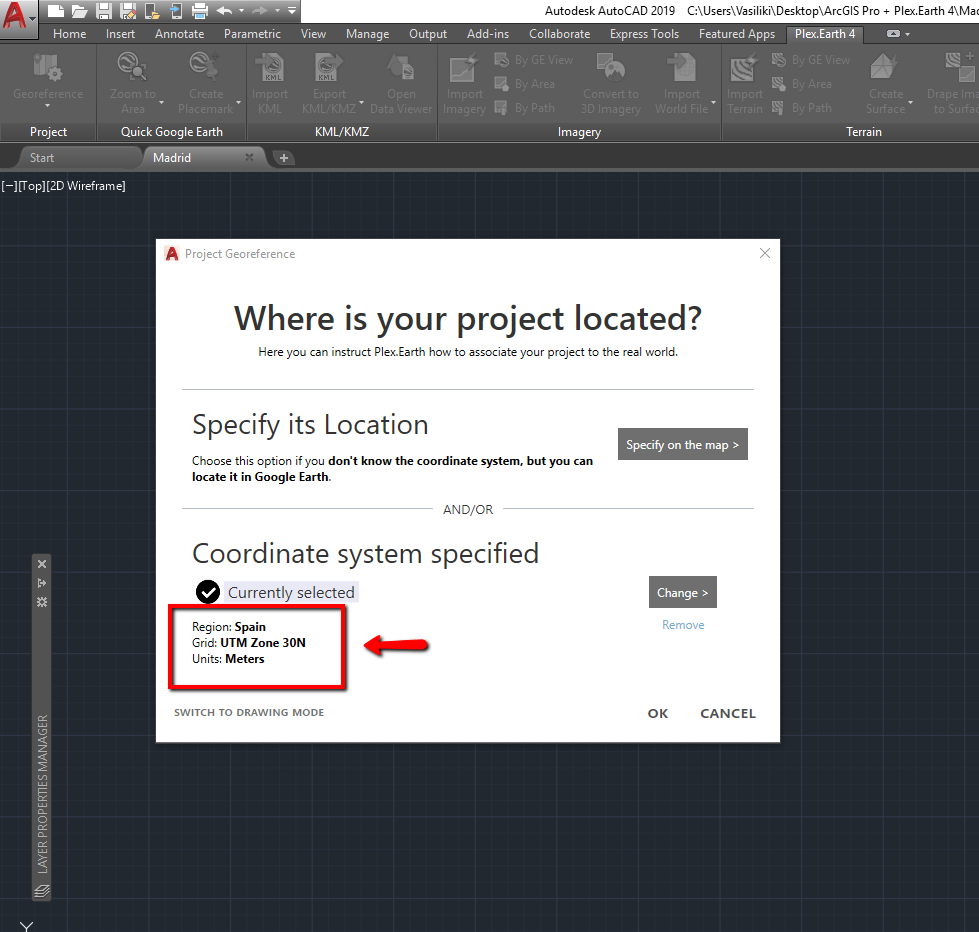Select the Express Tools ribbon tab

coord(644,34)
